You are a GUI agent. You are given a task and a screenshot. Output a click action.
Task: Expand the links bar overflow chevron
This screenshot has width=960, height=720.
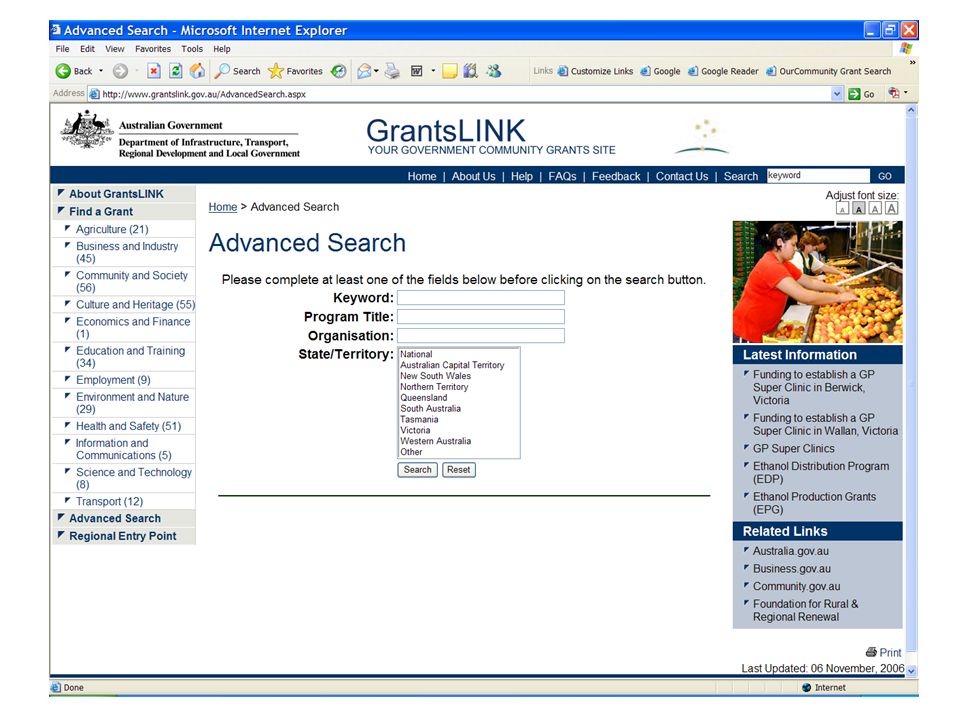(x=912, y=62)
